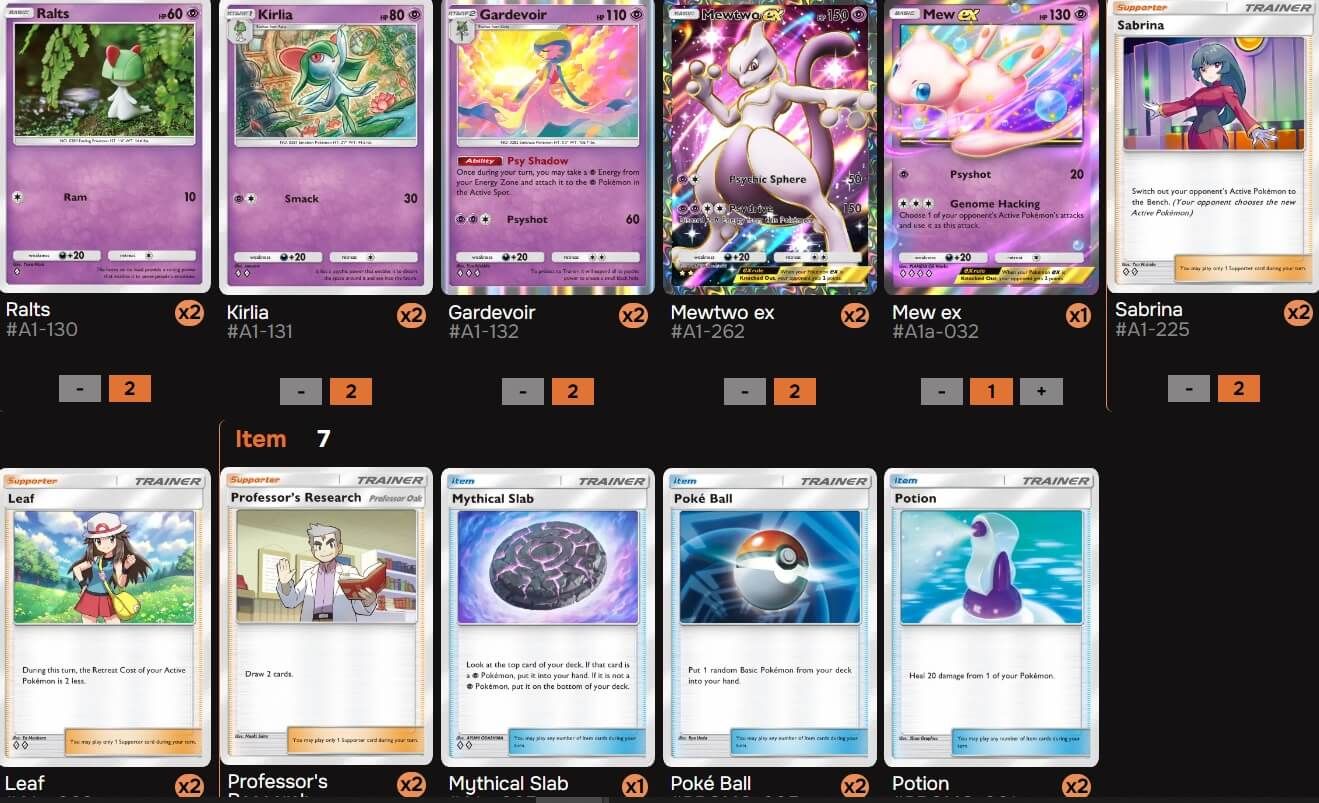
Task: Click the x1 badge beside Mew ex
Action: tap(1077, 316)
